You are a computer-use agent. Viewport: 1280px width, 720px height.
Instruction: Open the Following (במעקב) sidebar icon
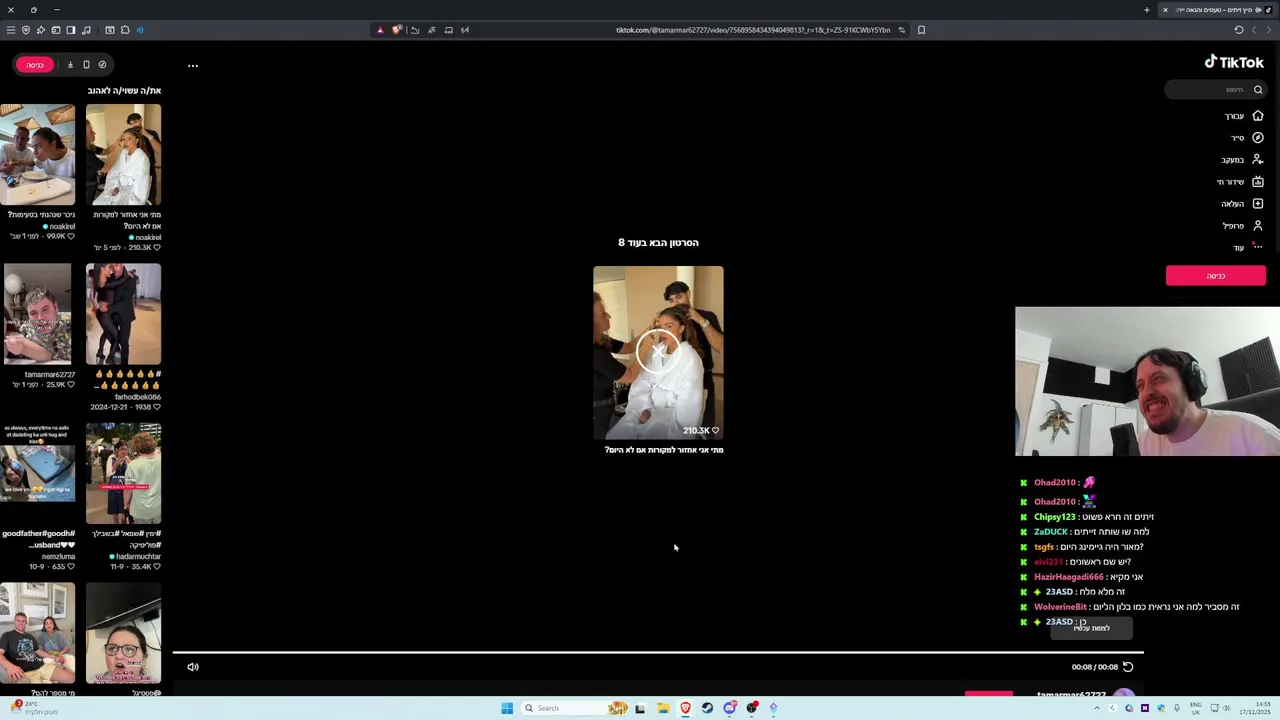coord(1258,160)
